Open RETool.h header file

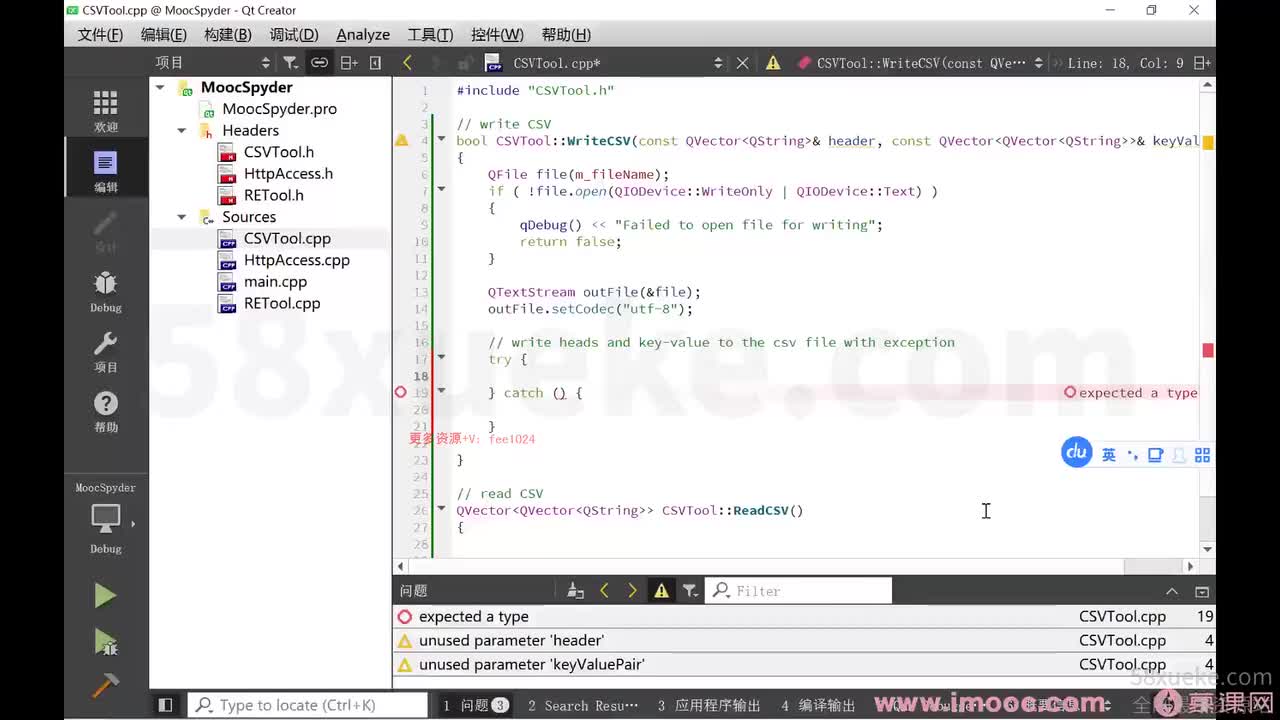coord(273,195)
